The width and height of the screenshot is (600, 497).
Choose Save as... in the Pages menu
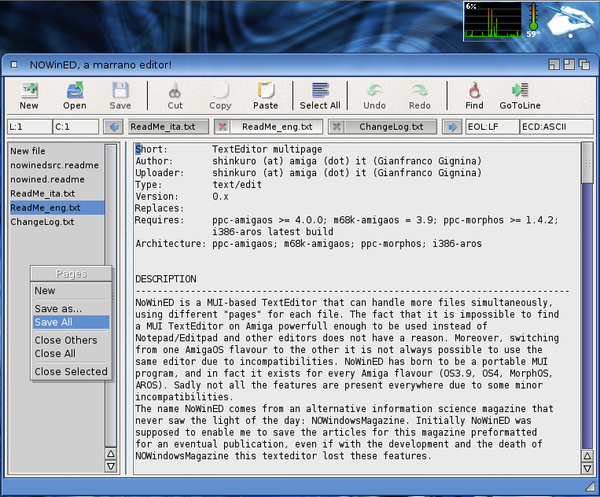(x=58, y=309)
